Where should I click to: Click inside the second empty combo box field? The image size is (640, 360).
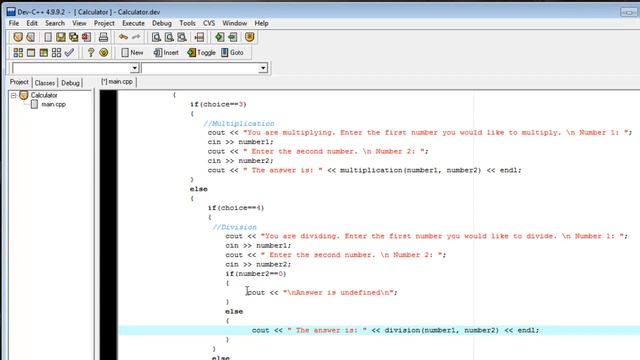200,68
